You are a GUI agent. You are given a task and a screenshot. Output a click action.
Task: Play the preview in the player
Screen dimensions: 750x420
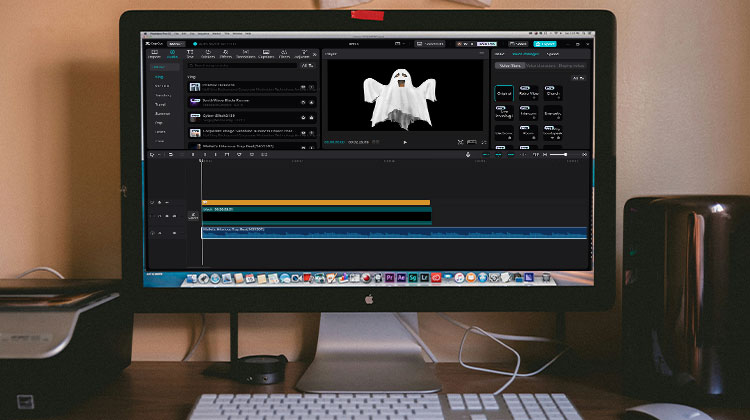pos(405,142)
